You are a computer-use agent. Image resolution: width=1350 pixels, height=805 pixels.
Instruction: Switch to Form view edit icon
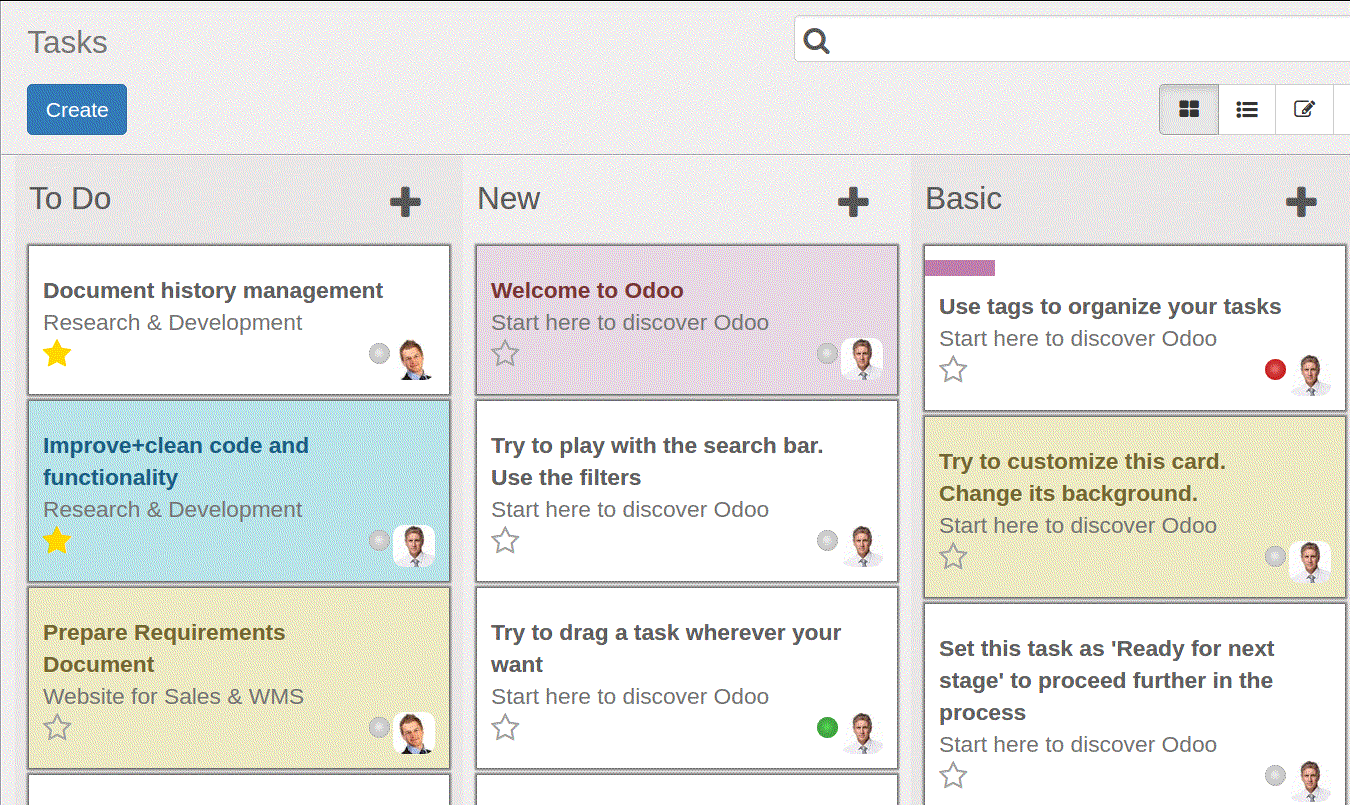(x=1304, y=109)
